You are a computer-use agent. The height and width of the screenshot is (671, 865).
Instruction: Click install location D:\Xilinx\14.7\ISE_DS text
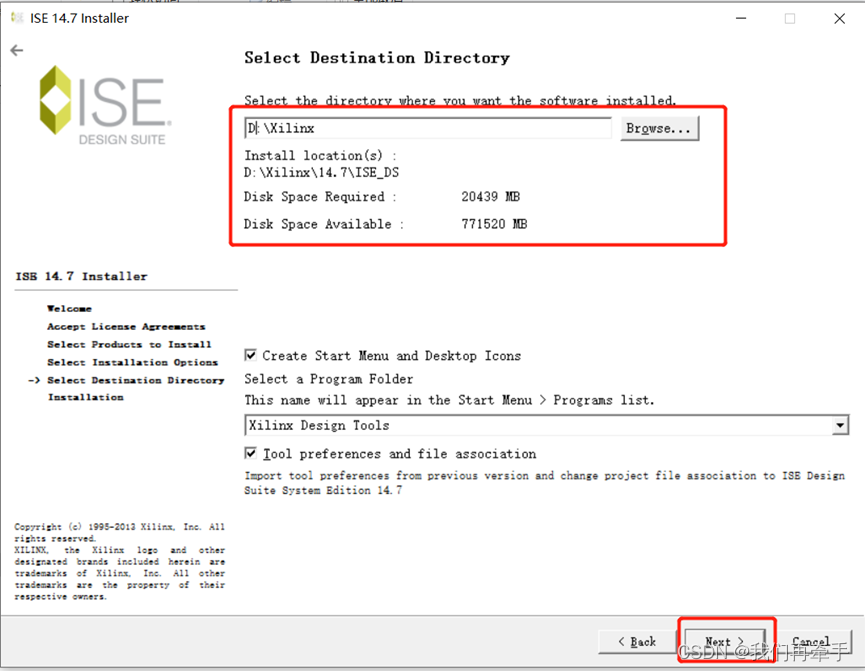pyautogui.click(x=322, y=172)
